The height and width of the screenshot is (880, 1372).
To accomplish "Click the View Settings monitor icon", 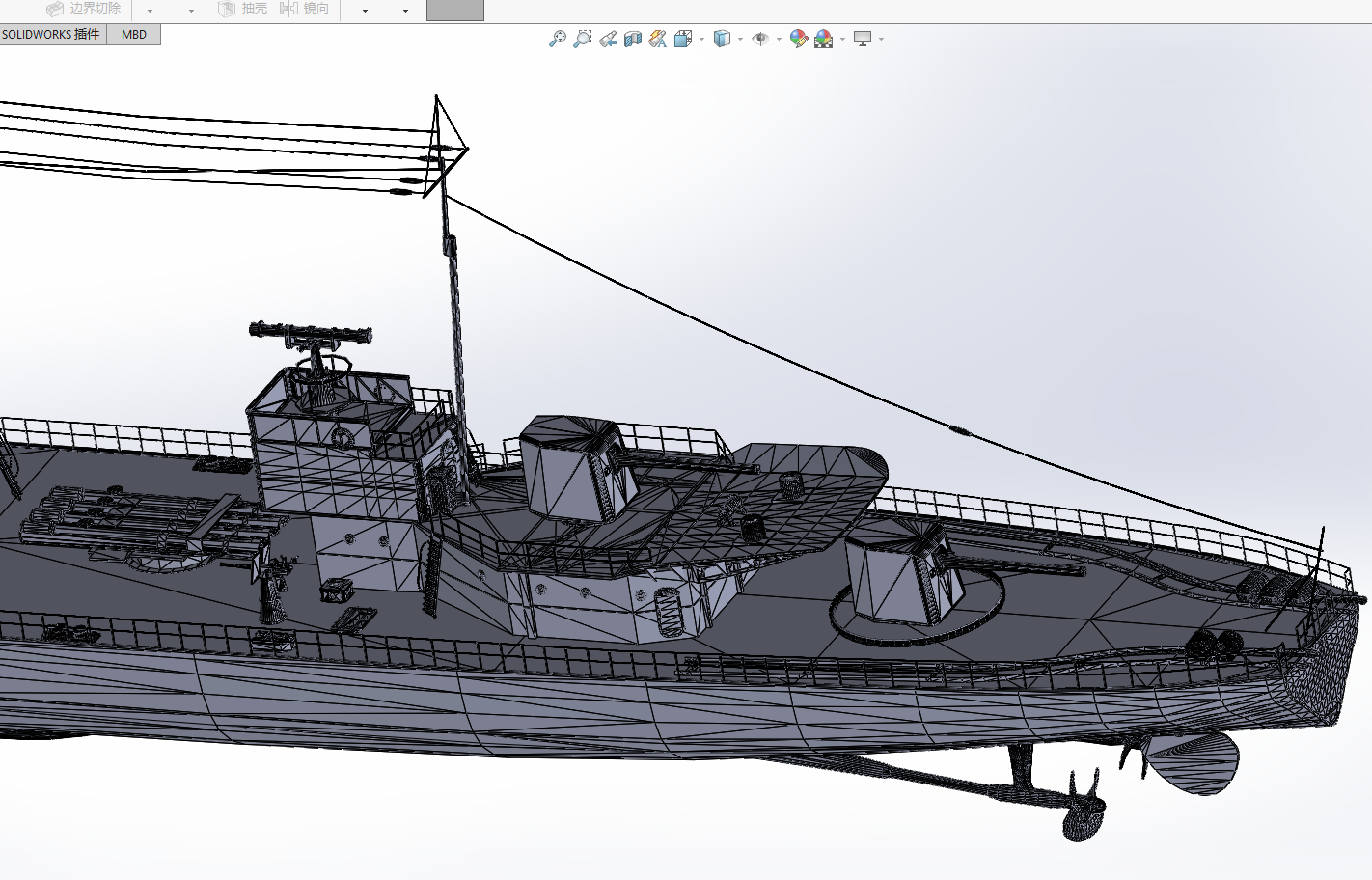I will coord(863,39).
